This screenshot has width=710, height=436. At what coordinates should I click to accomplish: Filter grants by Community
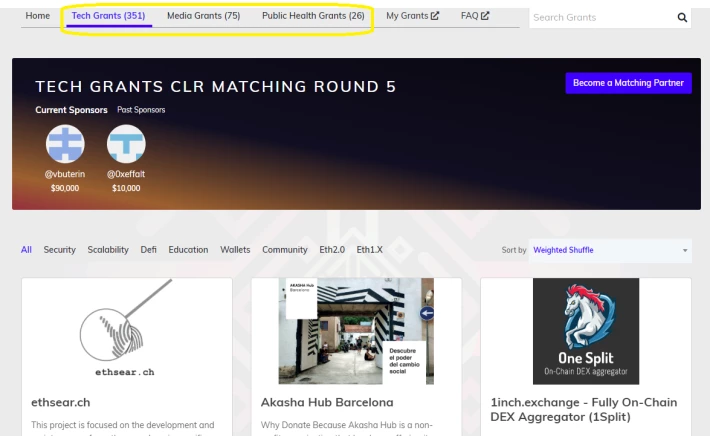(x=285, y=250)
